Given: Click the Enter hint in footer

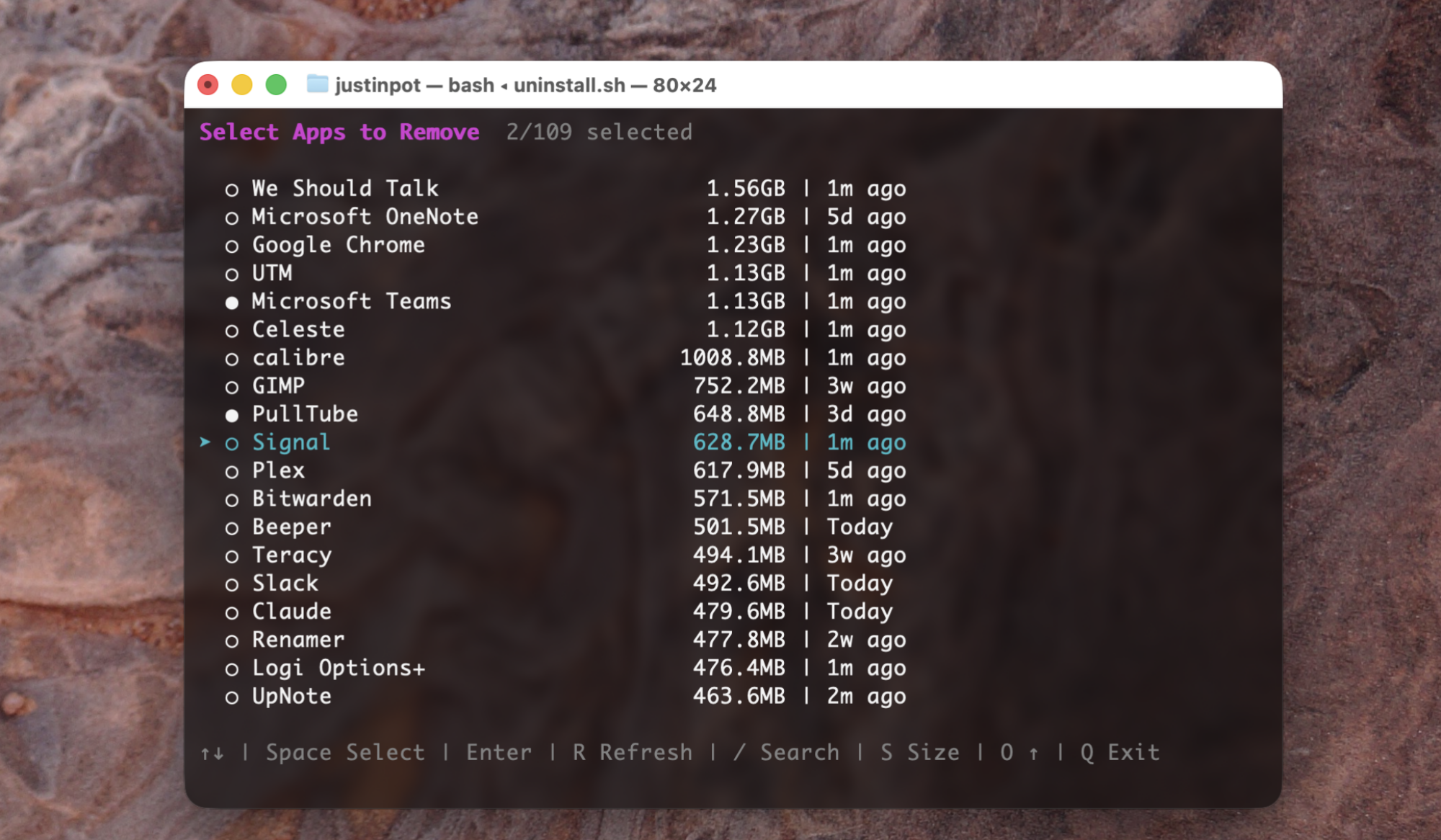Looking at the screenshot, I should pos(499,752).
